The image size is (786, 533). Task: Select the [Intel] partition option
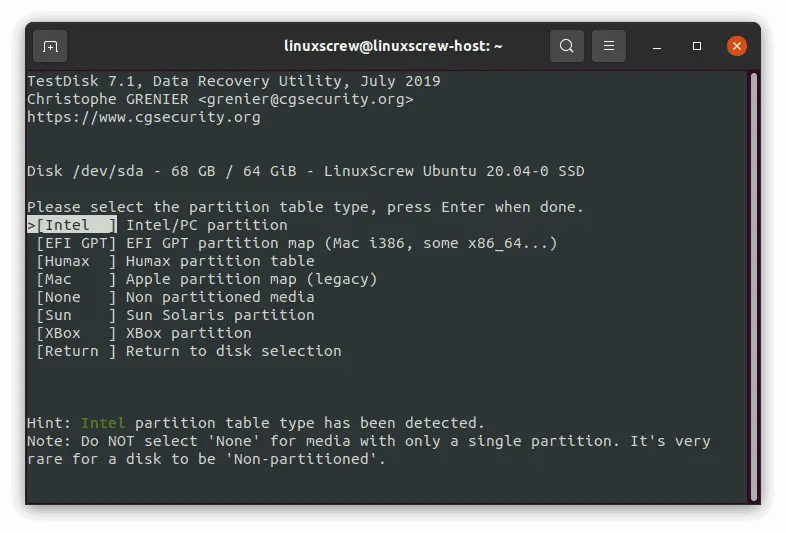(x=72, y=225)
